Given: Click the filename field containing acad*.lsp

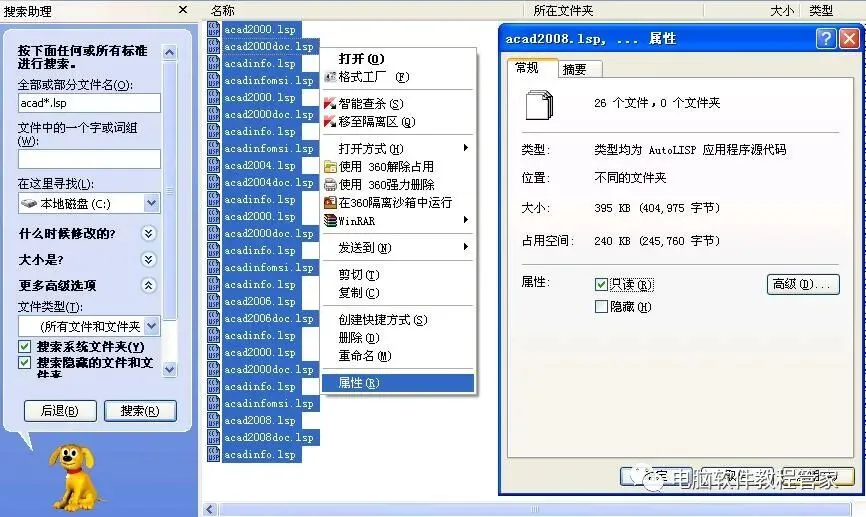Looking at the screenshot, I should tap(89, 103).
